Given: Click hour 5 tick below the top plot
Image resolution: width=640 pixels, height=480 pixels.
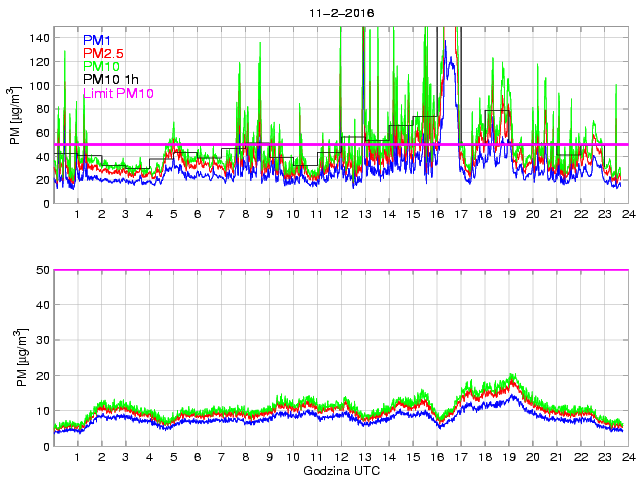Looking at the screenshot, I should [173, 215].
